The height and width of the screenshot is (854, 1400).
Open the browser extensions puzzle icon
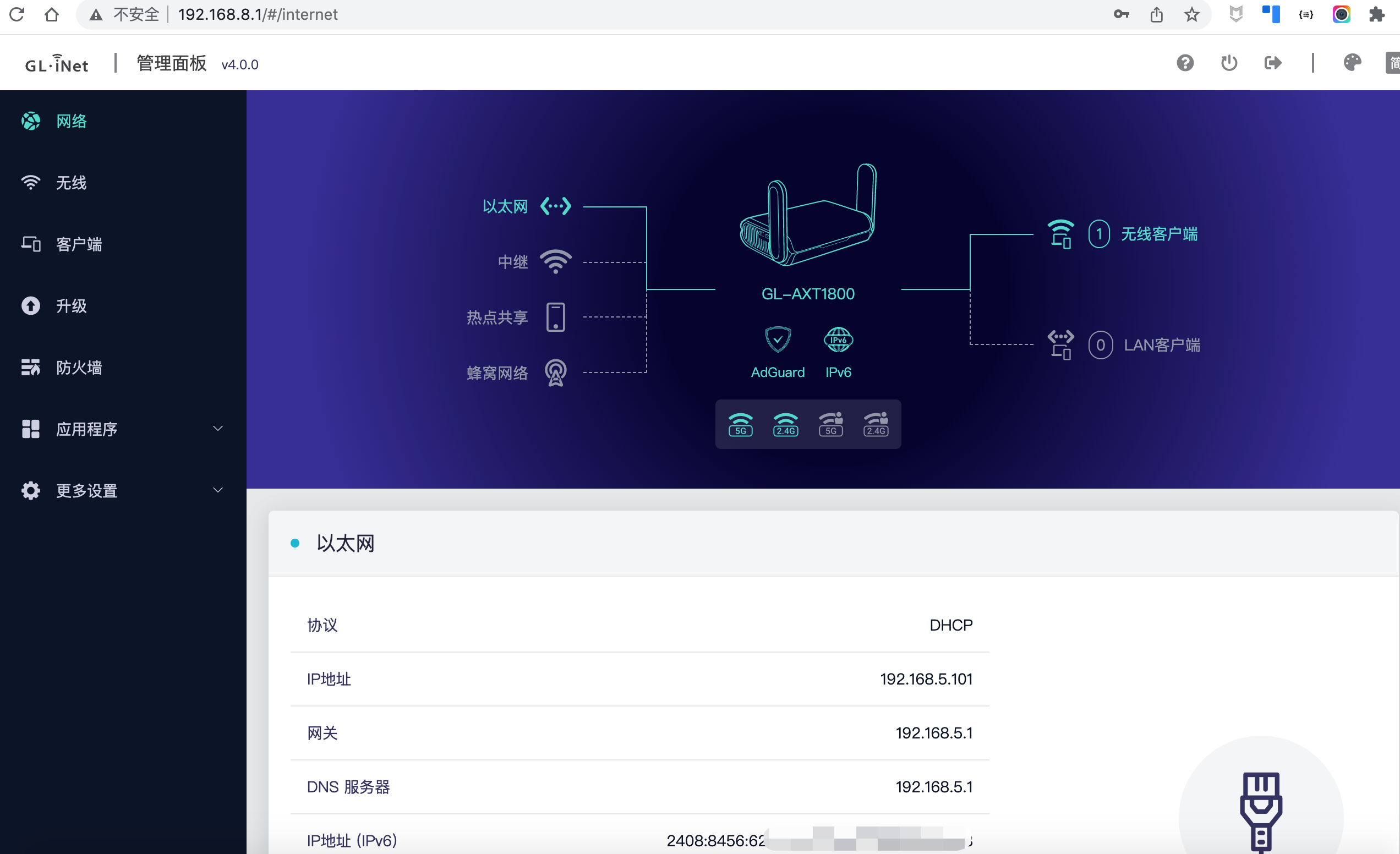coord(1376,14)
